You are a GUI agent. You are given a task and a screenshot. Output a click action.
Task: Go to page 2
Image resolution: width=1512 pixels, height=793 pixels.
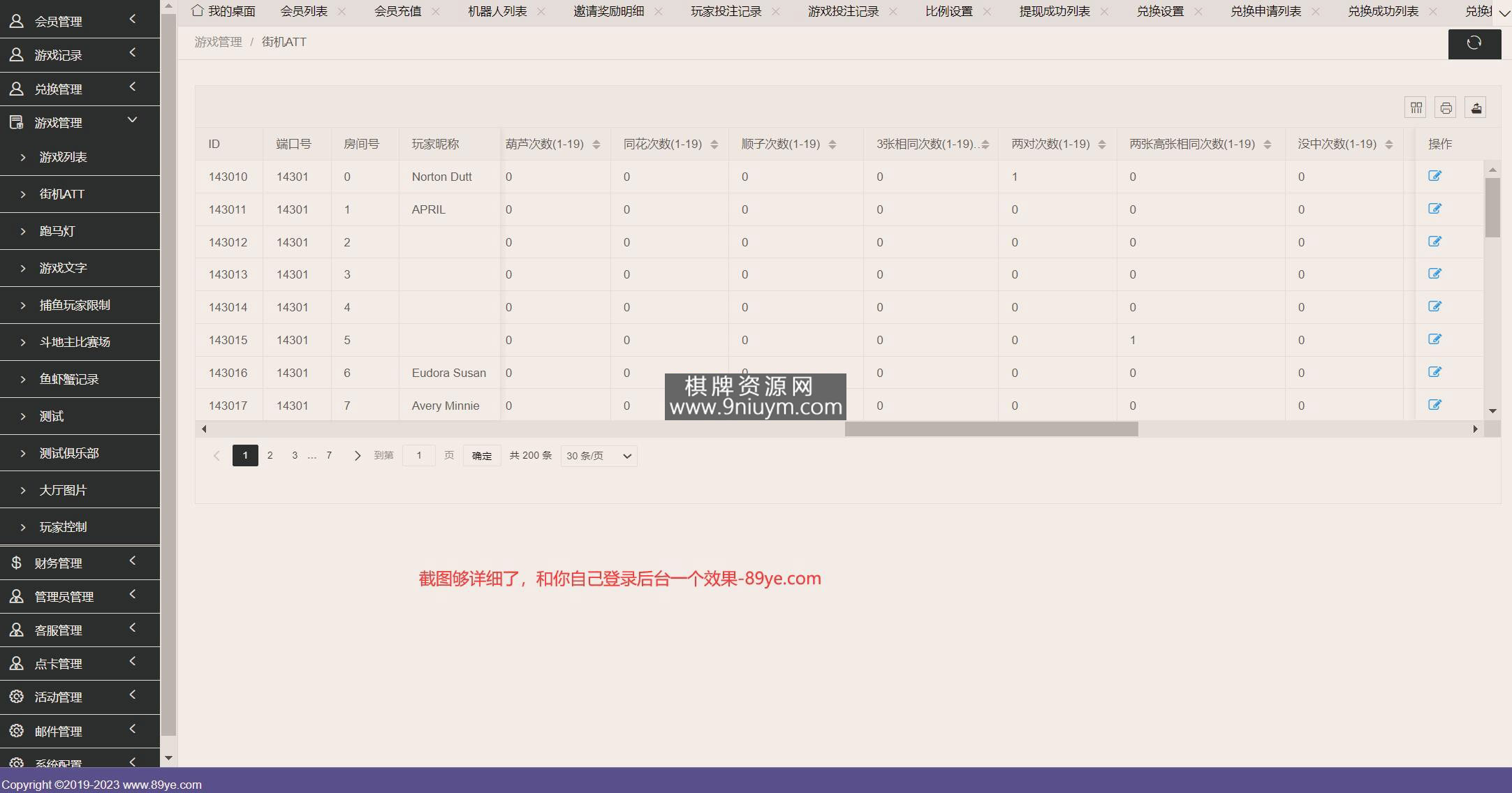[x=270, y=455]
